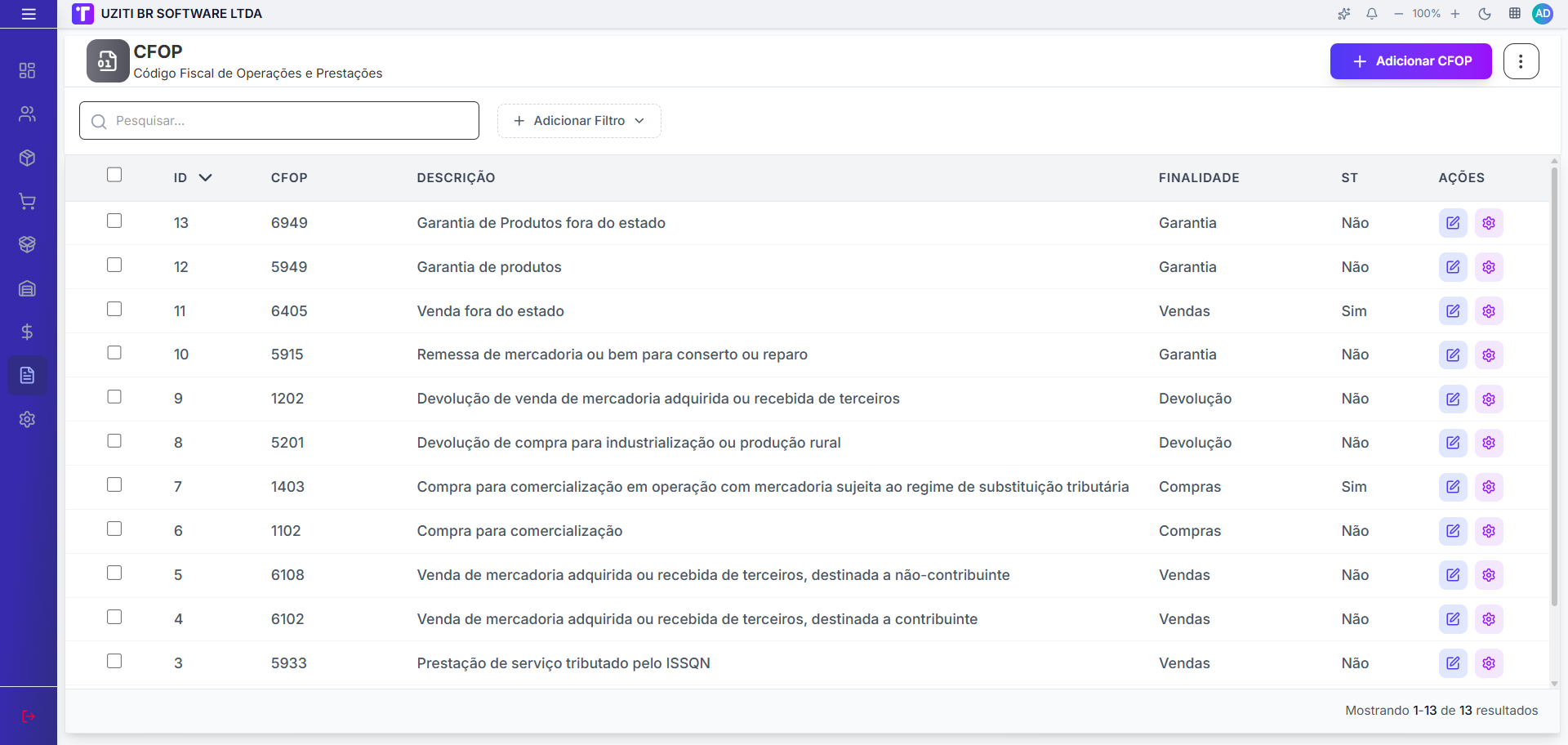
Task: Increase zoom with the plus icon
Action: [x=1455, y=14]
